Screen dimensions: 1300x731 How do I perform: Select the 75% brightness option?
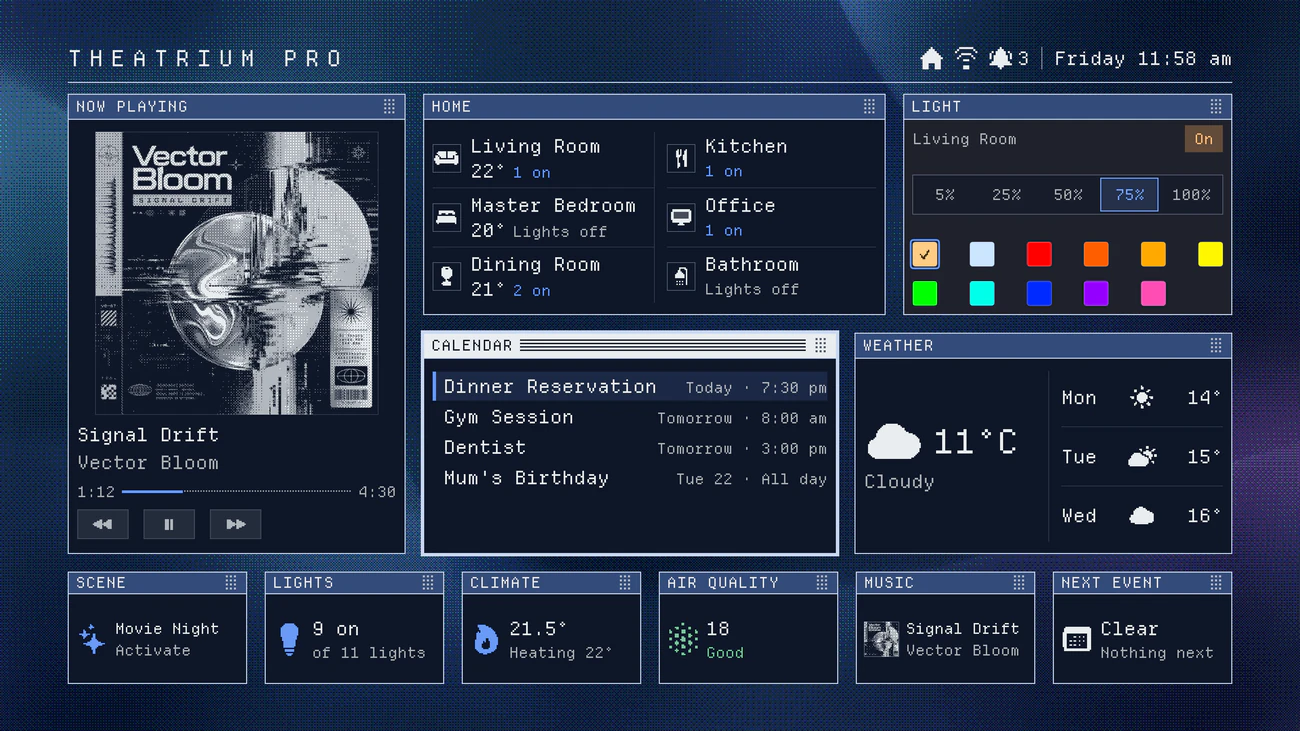pos(1129,195)
